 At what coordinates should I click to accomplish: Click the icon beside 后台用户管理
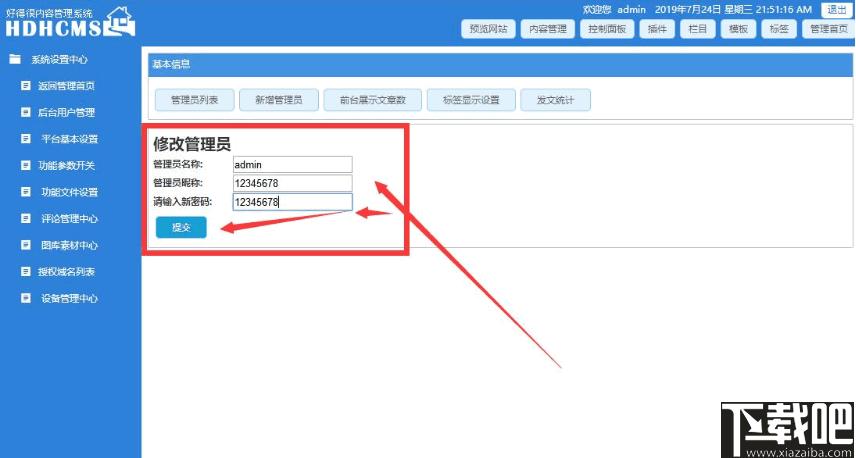pyautogui.click(x=26, y=112)
